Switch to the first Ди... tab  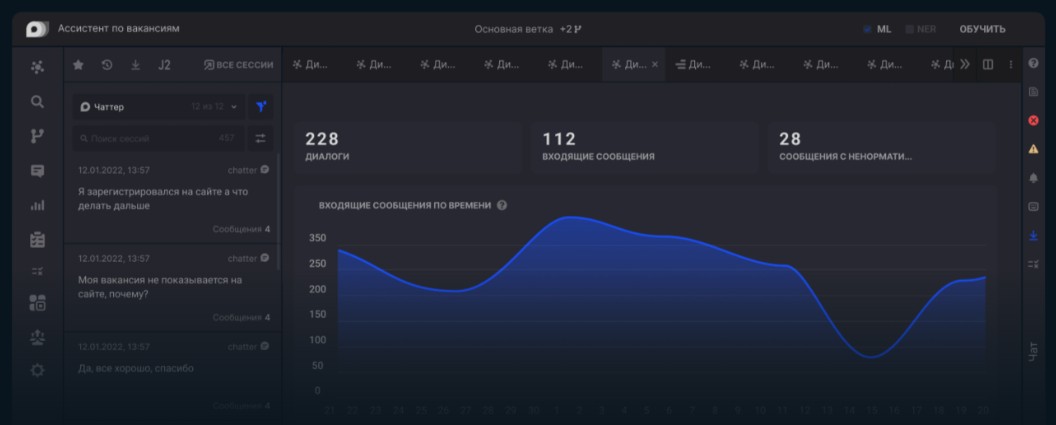click(x=312, y=65)
